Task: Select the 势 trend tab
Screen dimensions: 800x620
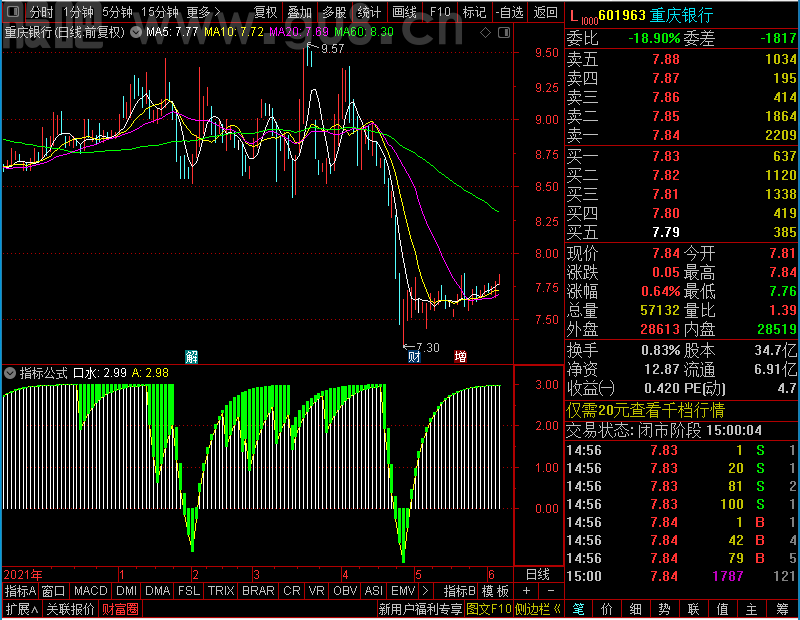Action: pyautogui.click(x=664, y=609)
